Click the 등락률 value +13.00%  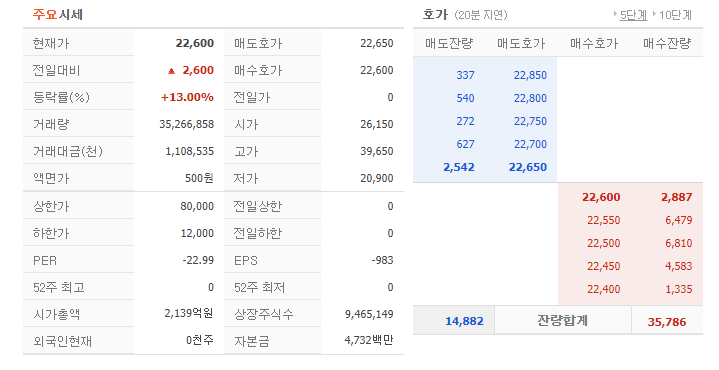187,97
